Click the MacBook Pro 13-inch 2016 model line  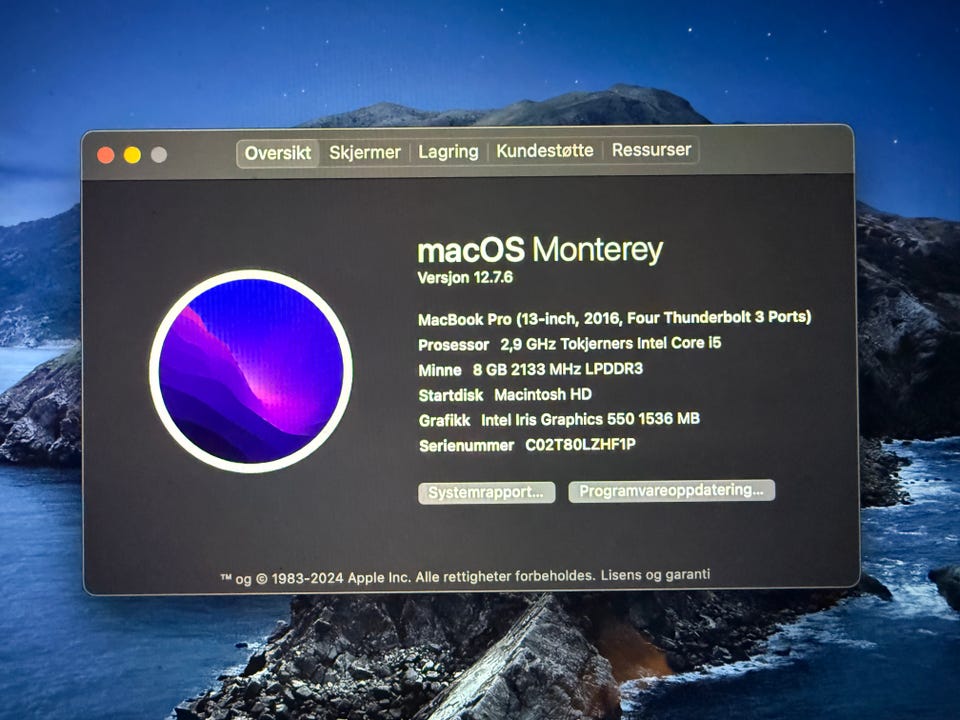click(x=615, y=318)
